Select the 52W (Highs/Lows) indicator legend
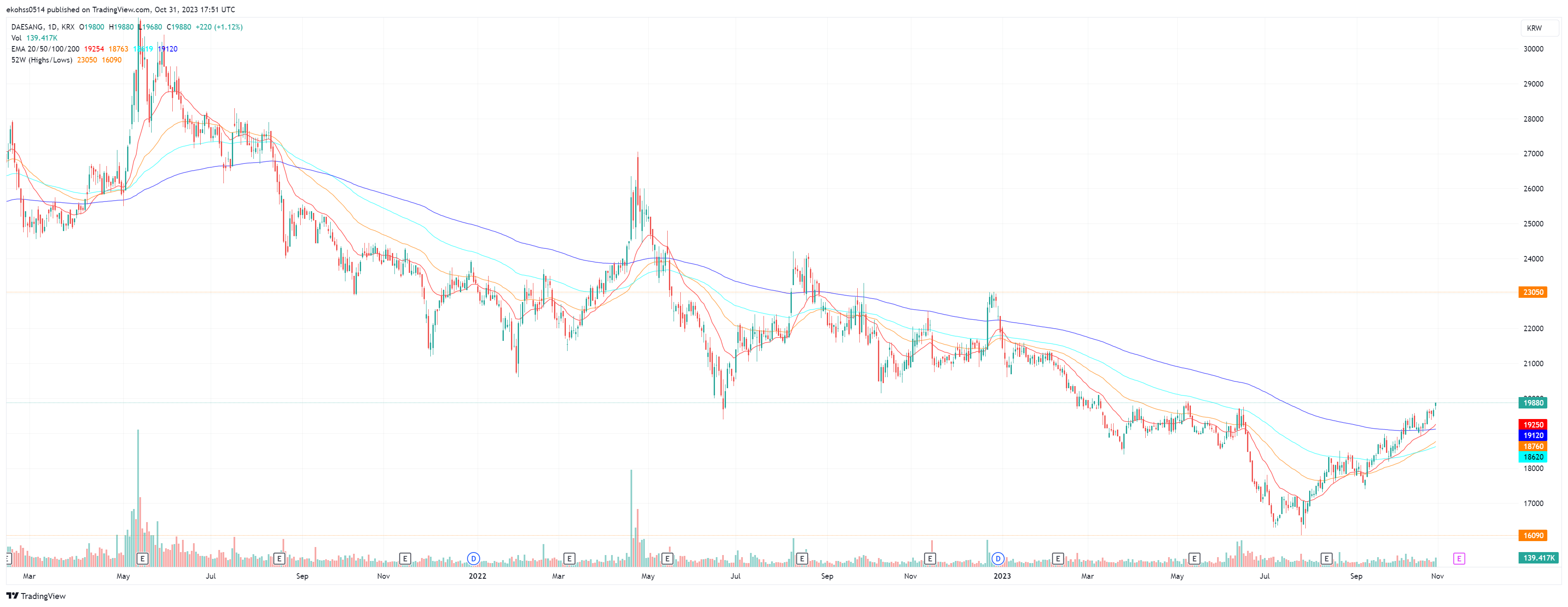Viewport: 1568px width, 607px height. coord(41,60)
